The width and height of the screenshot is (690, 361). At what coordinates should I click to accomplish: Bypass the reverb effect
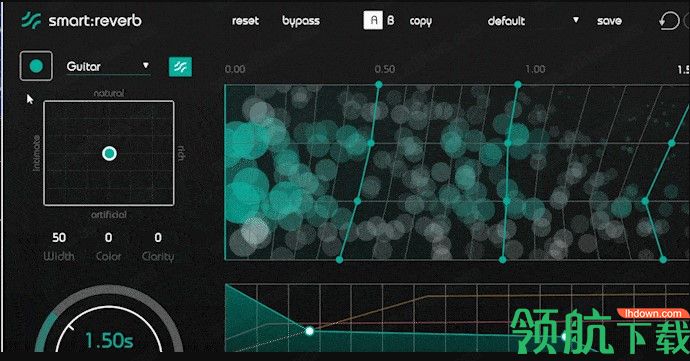301,21
